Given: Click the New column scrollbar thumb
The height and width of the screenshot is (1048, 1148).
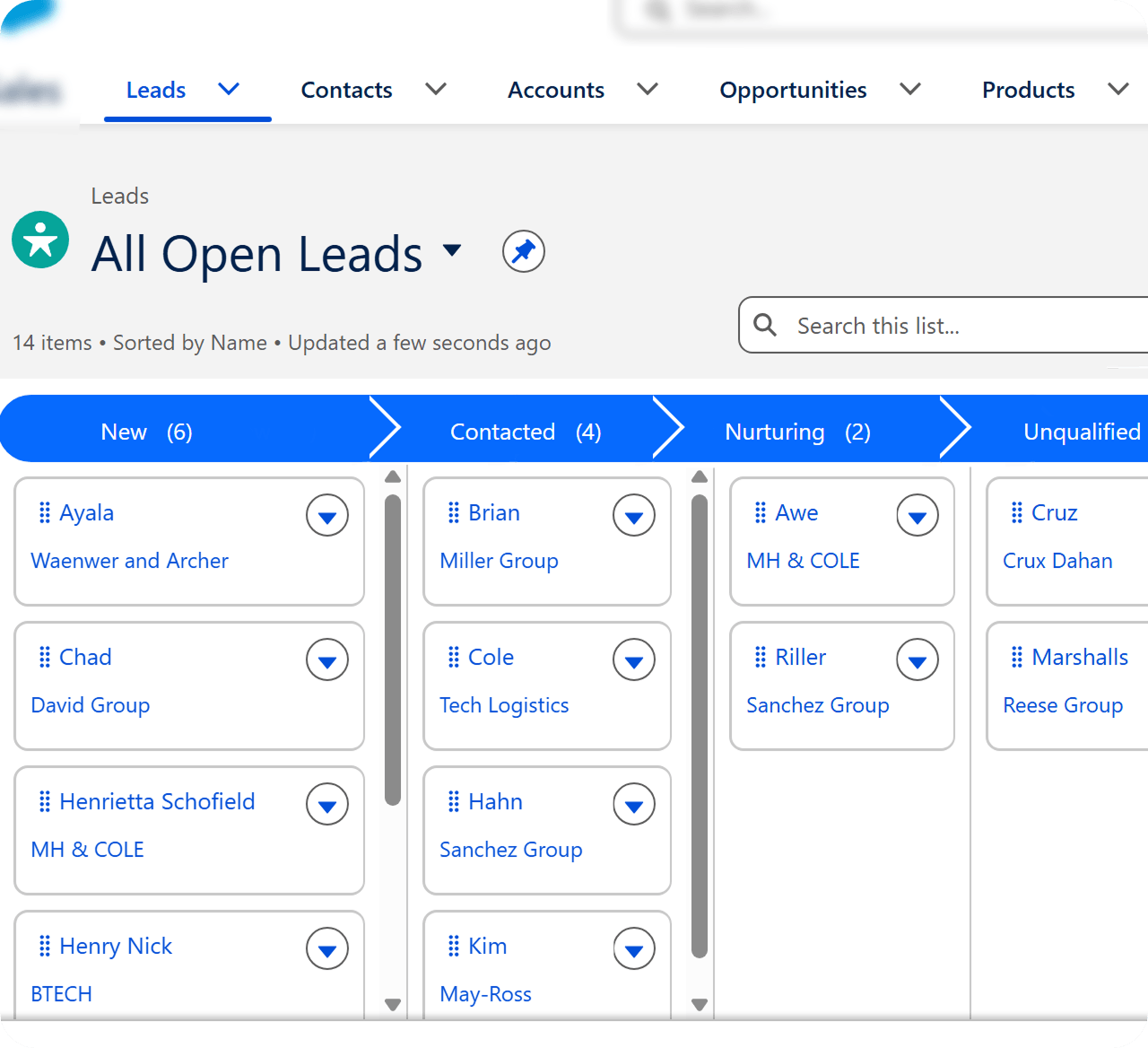Looking at the screenshot, I should 393,651.
